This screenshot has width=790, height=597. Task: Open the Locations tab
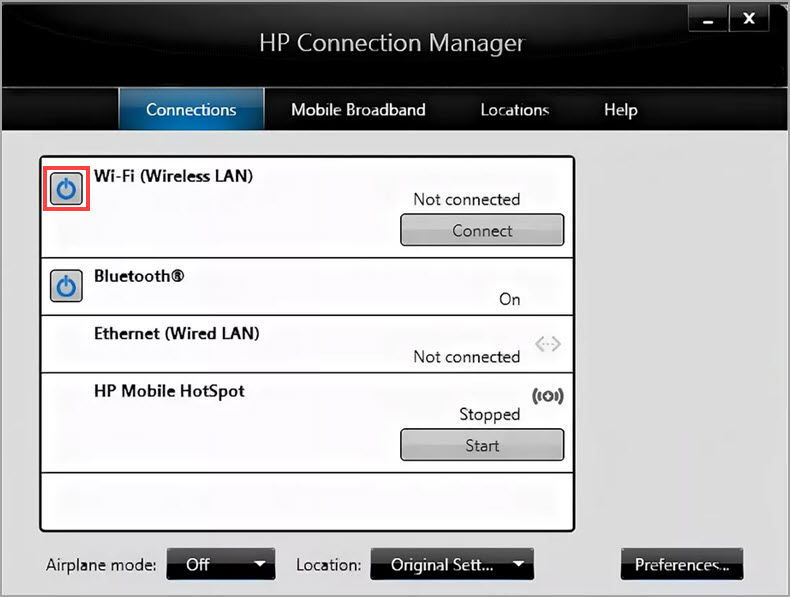point(514,109)
